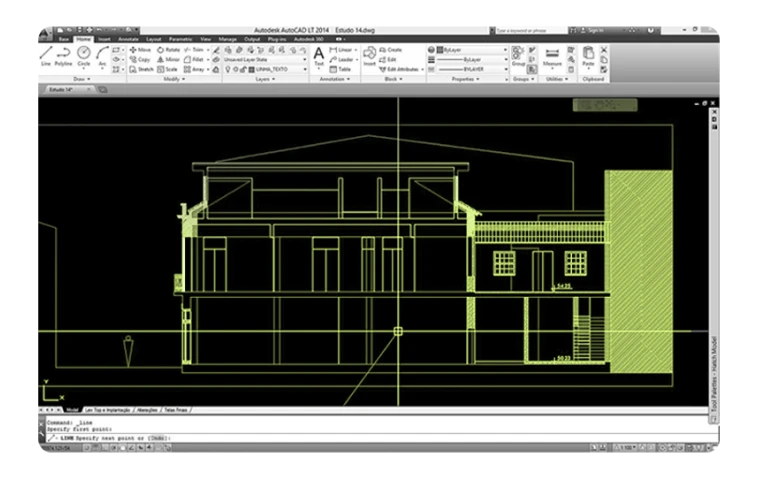Open a new drawing tab
757x479 pixels.
point(103,89)
